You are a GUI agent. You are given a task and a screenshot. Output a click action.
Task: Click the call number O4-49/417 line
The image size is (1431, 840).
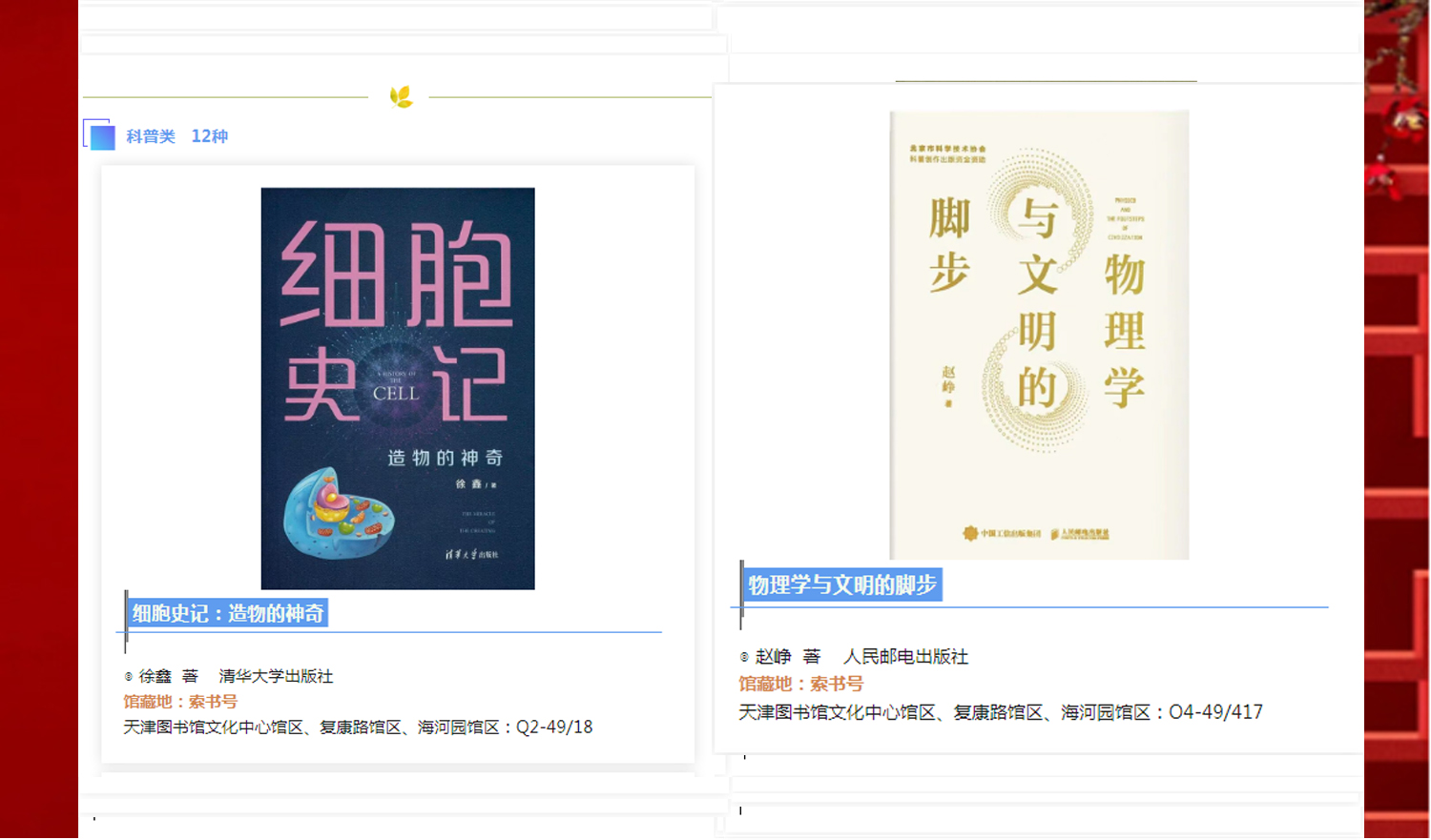tap(1001, 712)
